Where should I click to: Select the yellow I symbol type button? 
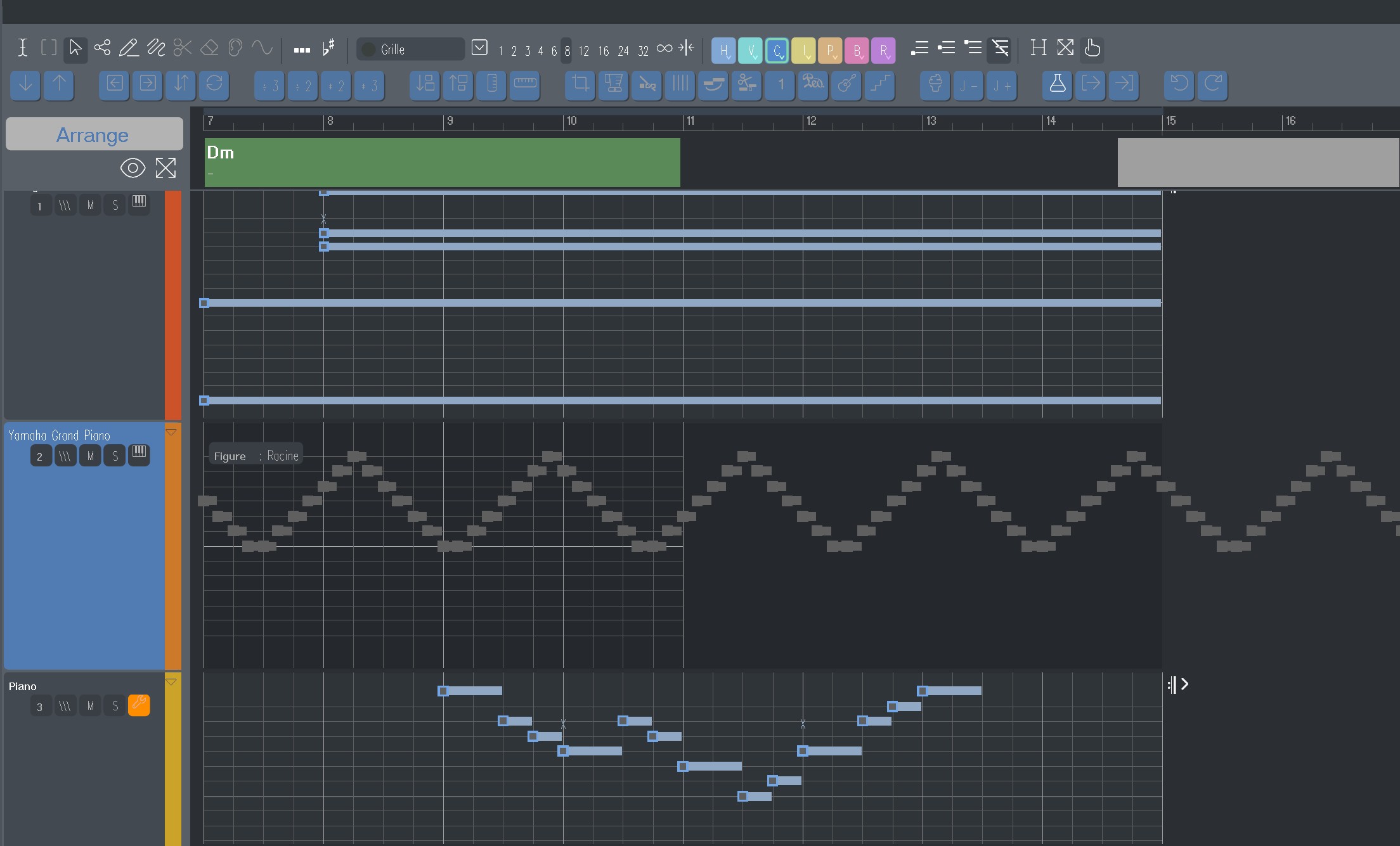[x=803, y=50]
